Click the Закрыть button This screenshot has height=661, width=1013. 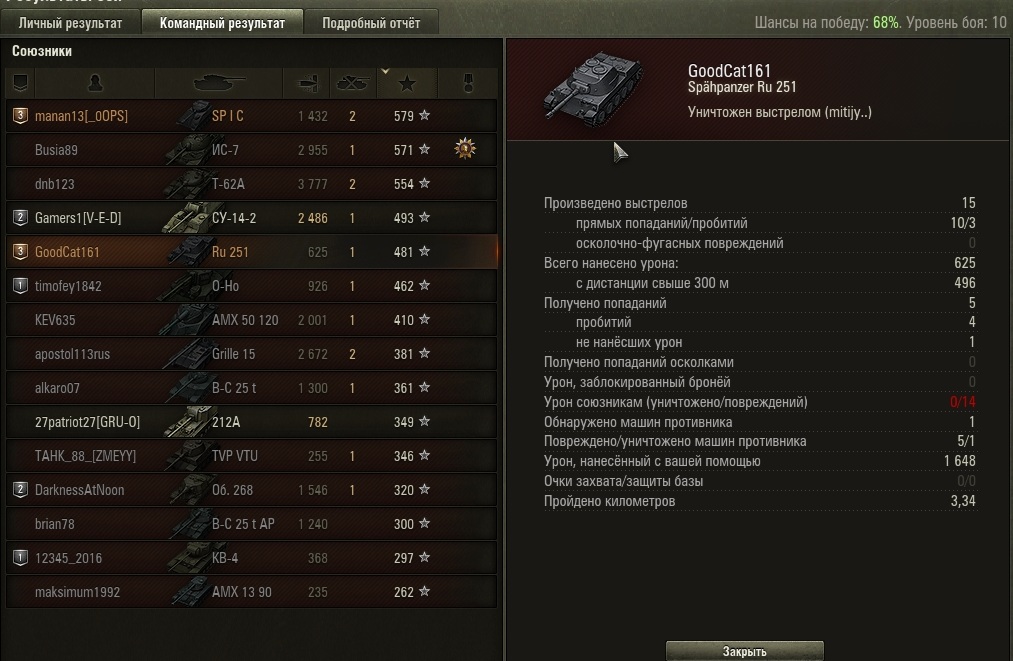tap(744, 651)
